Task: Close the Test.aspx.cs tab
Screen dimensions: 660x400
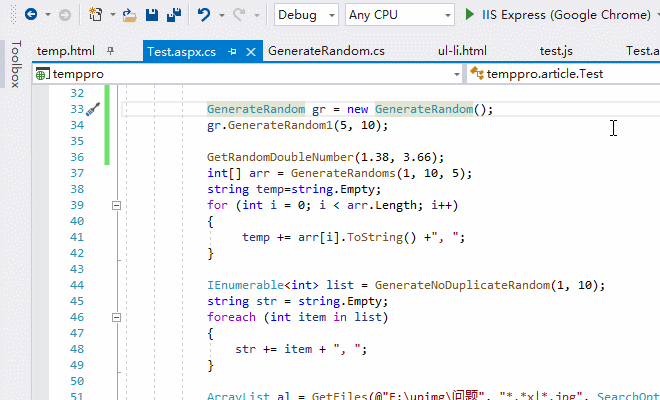Action: 251,52
